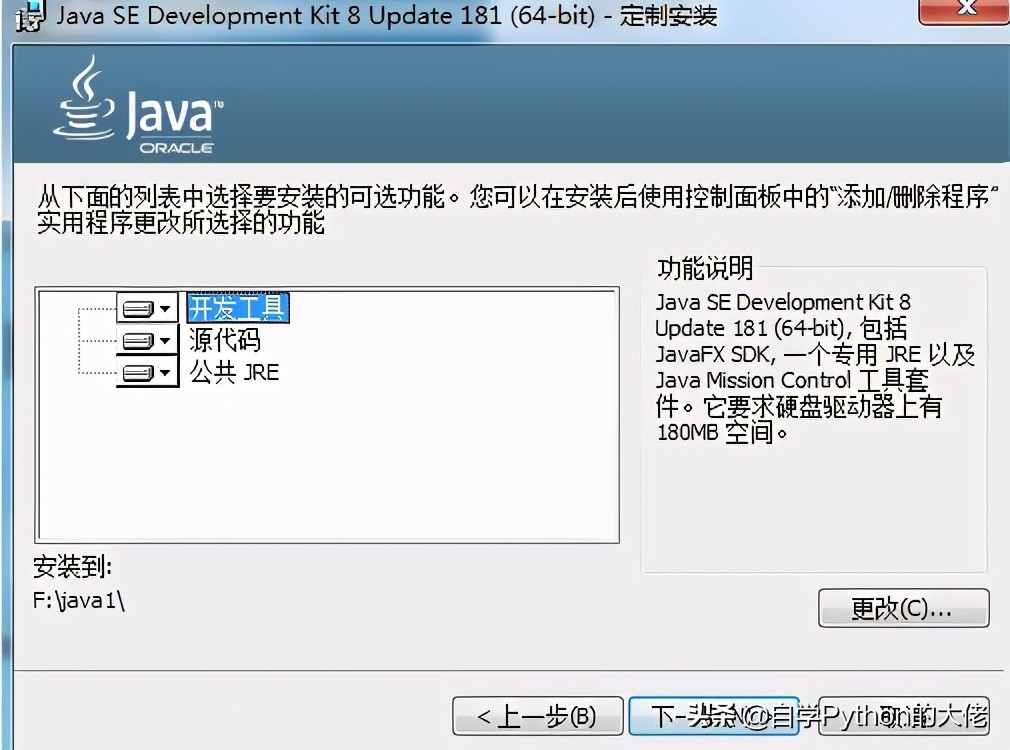The height and width of the screenshot is (750, 1010).
Task: Open the drive icon dropdown for 开发工具
Action: [147, 309]
